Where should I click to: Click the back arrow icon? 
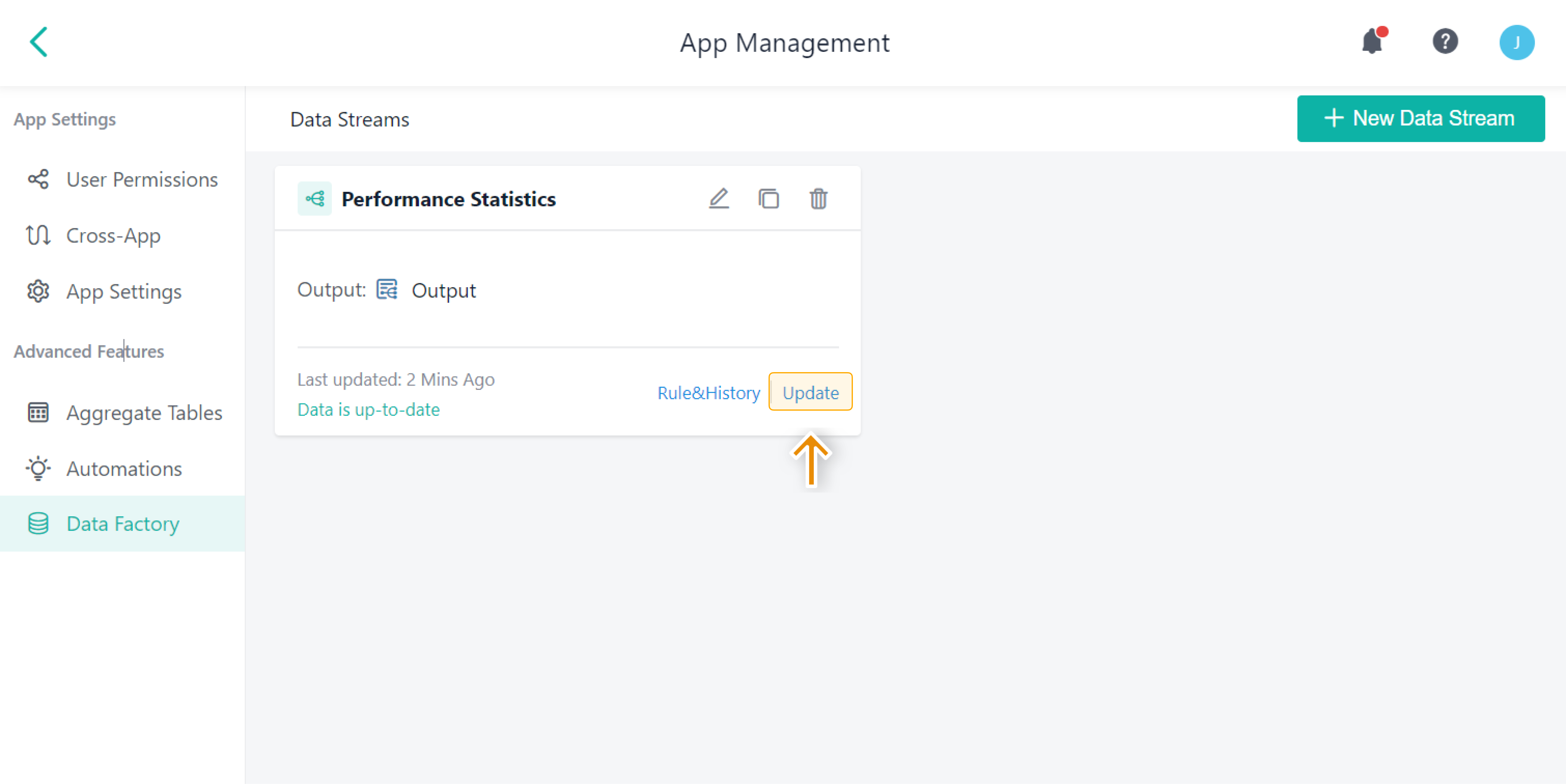[39, 42]
